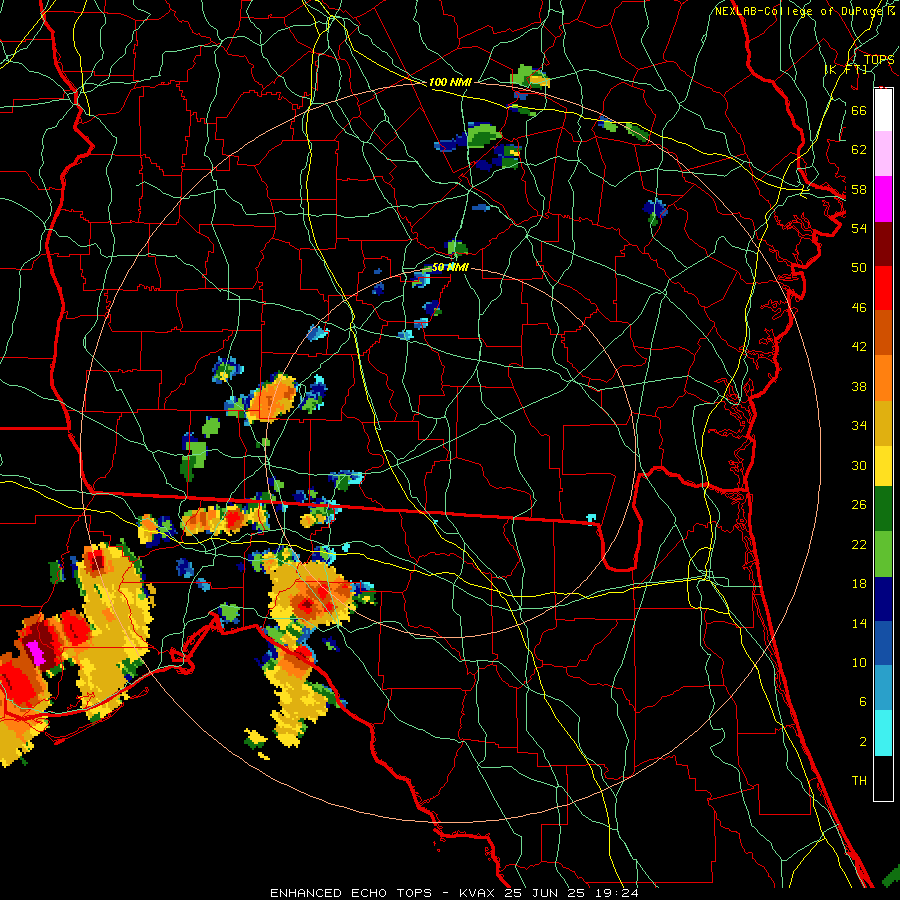Select the medium blue legend swatch
Viewport: 900px width, 900px height.
[883, 643]
